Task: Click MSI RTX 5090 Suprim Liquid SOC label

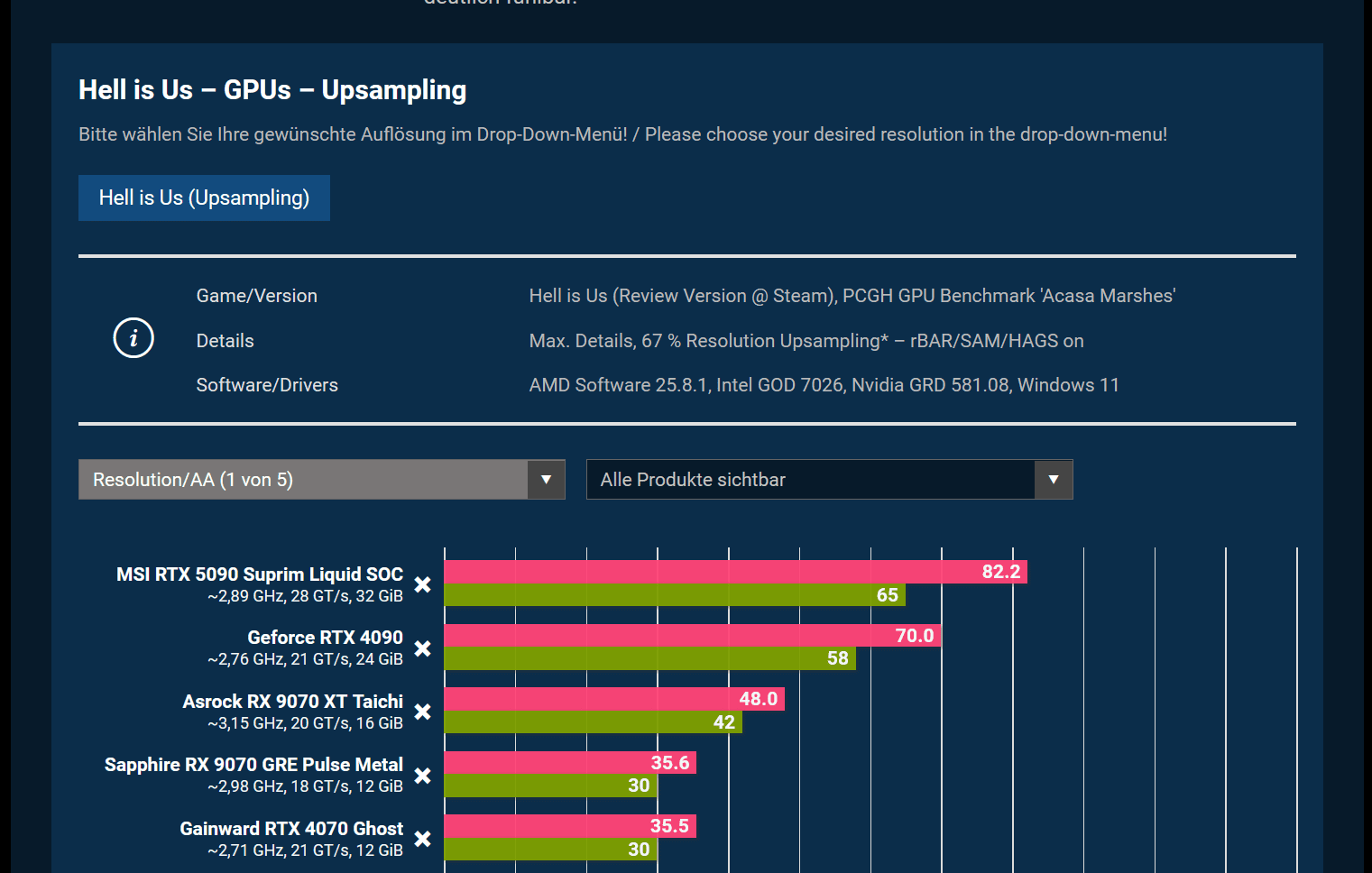Action: coord(260,574)
